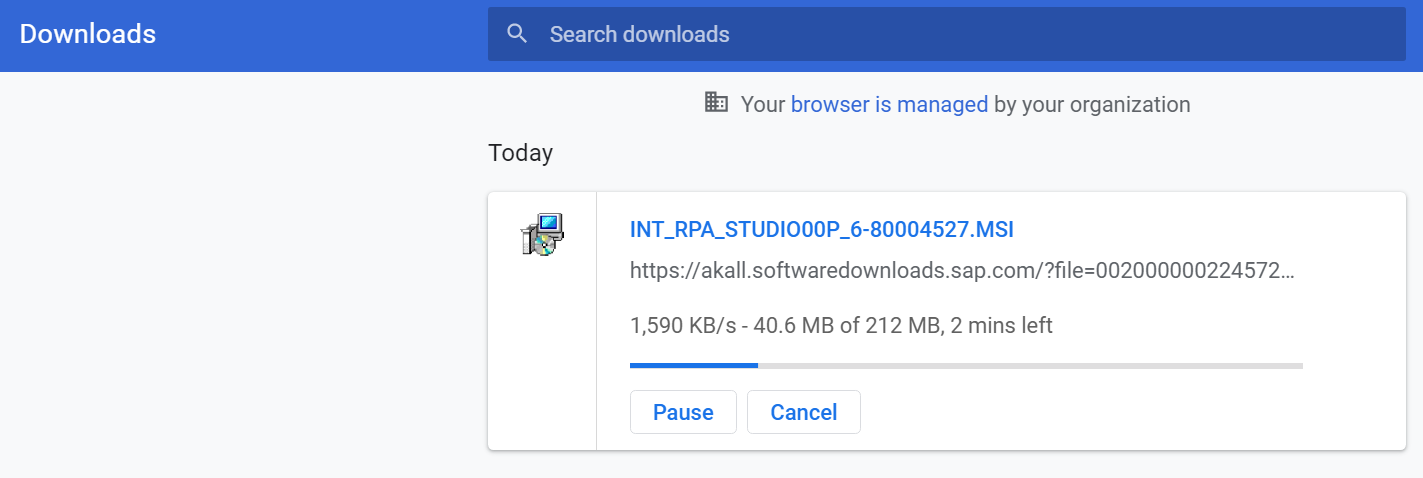Click the akall.softwaredownloads.sap.com source URL

962,270
